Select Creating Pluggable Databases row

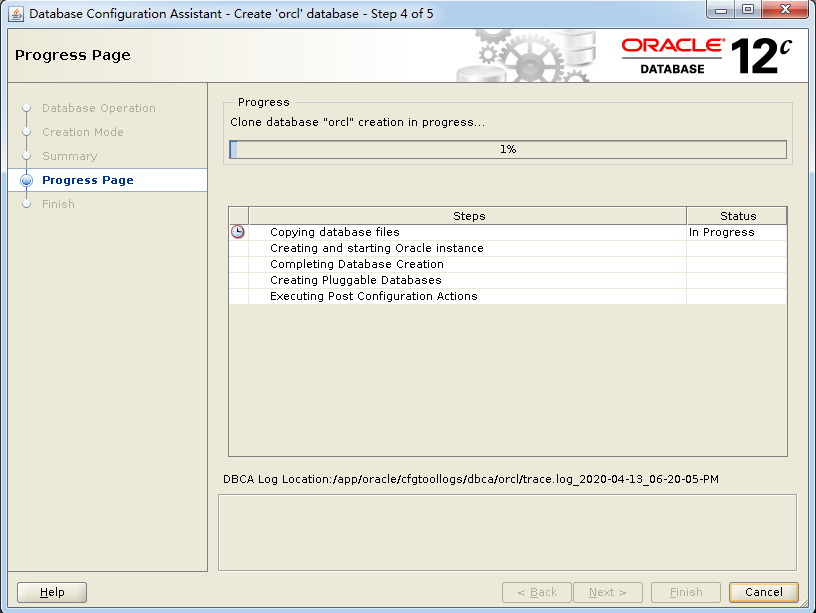click(x=508, y=280)
